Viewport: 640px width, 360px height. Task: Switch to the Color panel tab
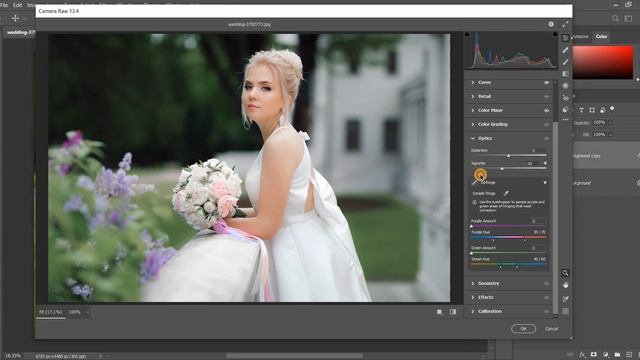tap(601, 36)
